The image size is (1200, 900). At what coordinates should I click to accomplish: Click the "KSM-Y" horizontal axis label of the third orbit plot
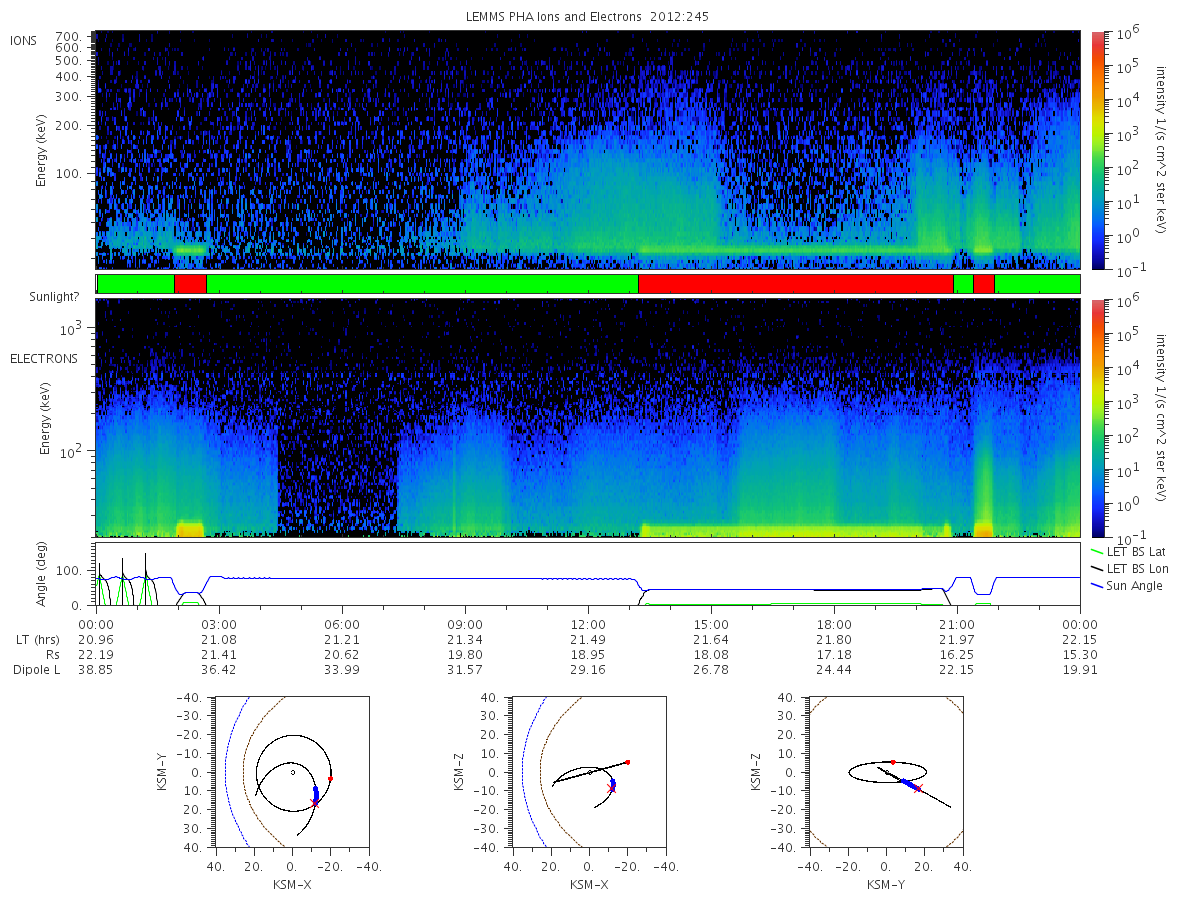pos(885,883)
